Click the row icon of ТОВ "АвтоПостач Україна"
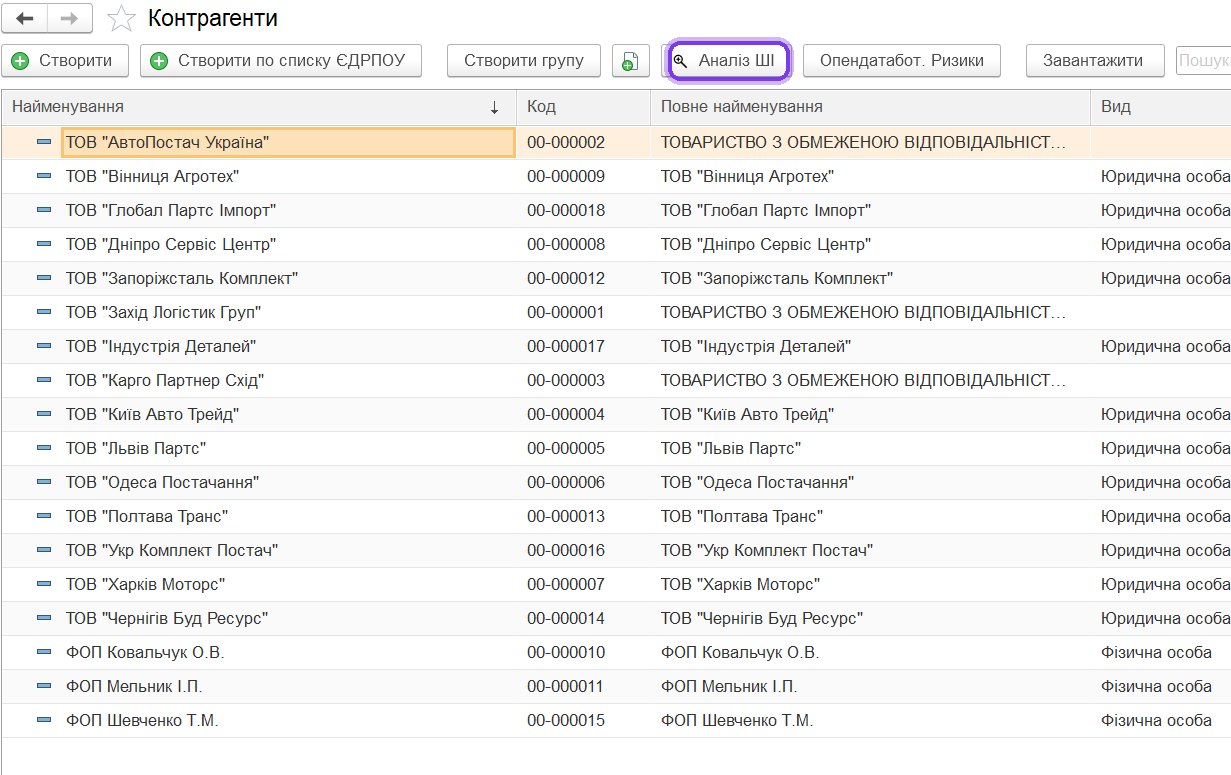The height and width of the screenshot is (775, 1231). click(x=44, y=143)
